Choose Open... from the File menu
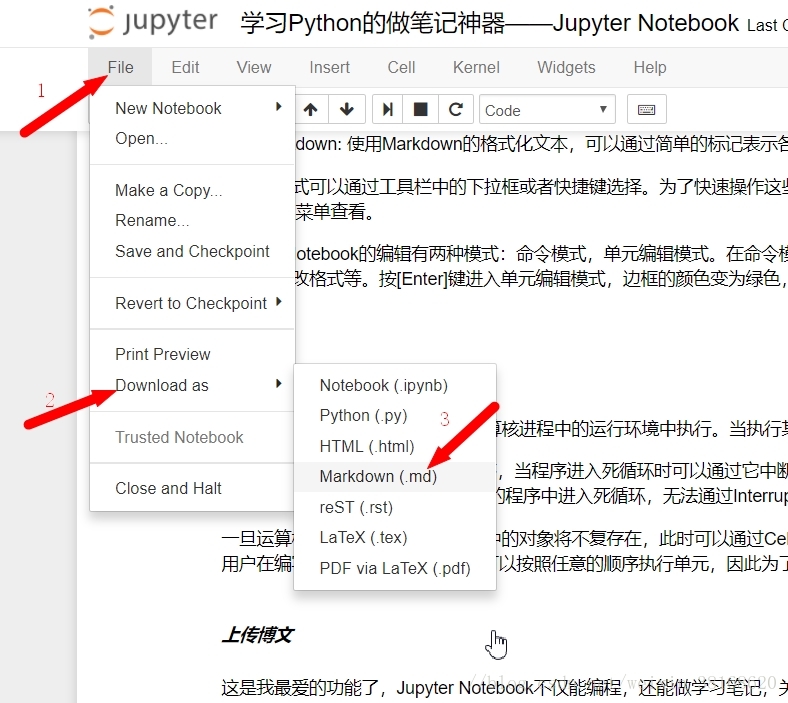Viewport: 788px width, 703px height. tap(192, 138)
